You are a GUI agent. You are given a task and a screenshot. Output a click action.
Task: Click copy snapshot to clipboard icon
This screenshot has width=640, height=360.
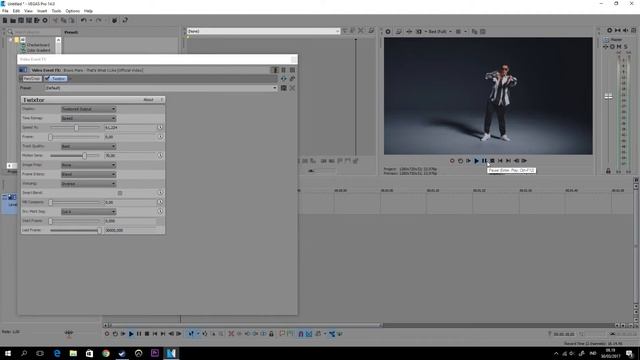coord(474,31)
